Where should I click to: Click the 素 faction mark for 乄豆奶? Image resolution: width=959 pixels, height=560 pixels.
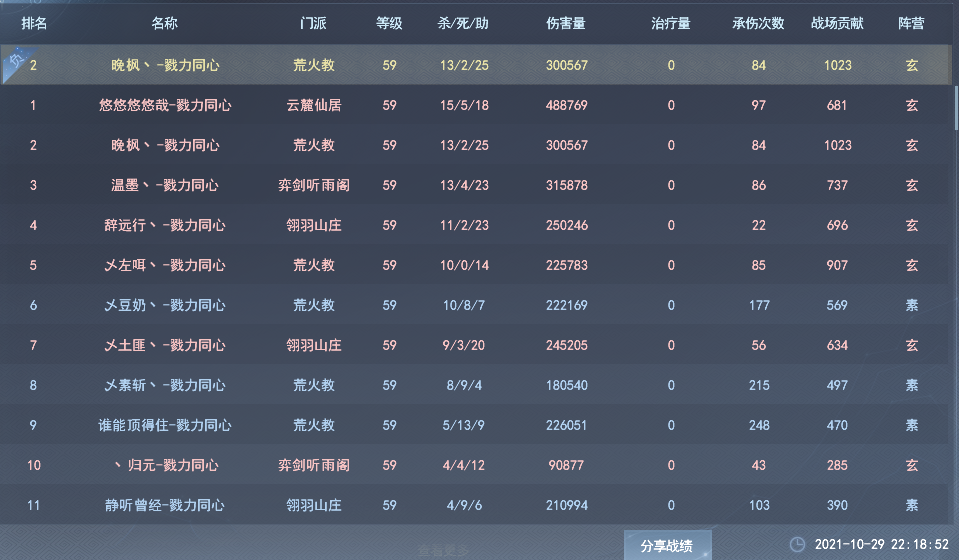[x=911, y=305]
